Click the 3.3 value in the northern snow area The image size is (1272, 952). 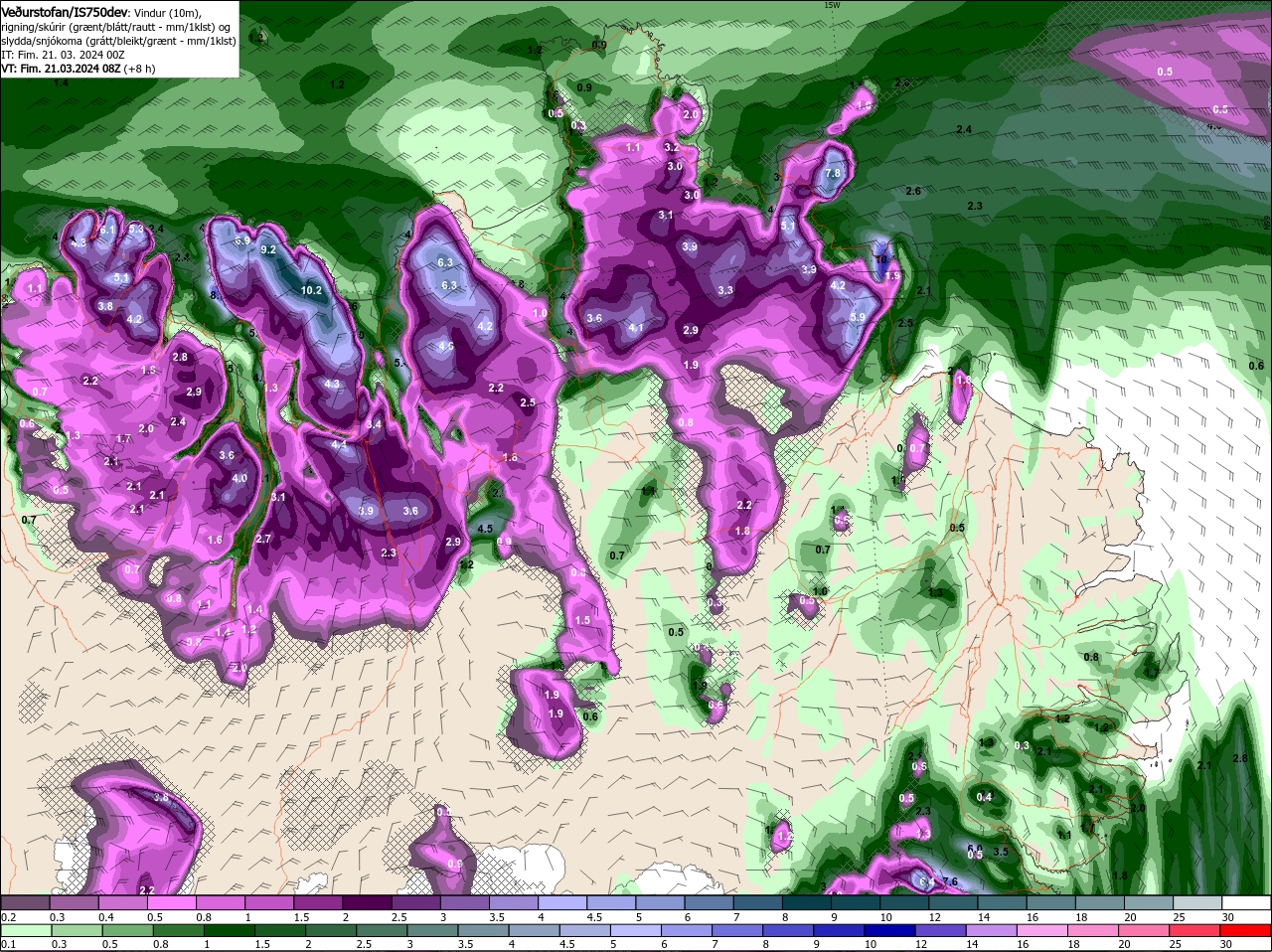click(725, 291)
